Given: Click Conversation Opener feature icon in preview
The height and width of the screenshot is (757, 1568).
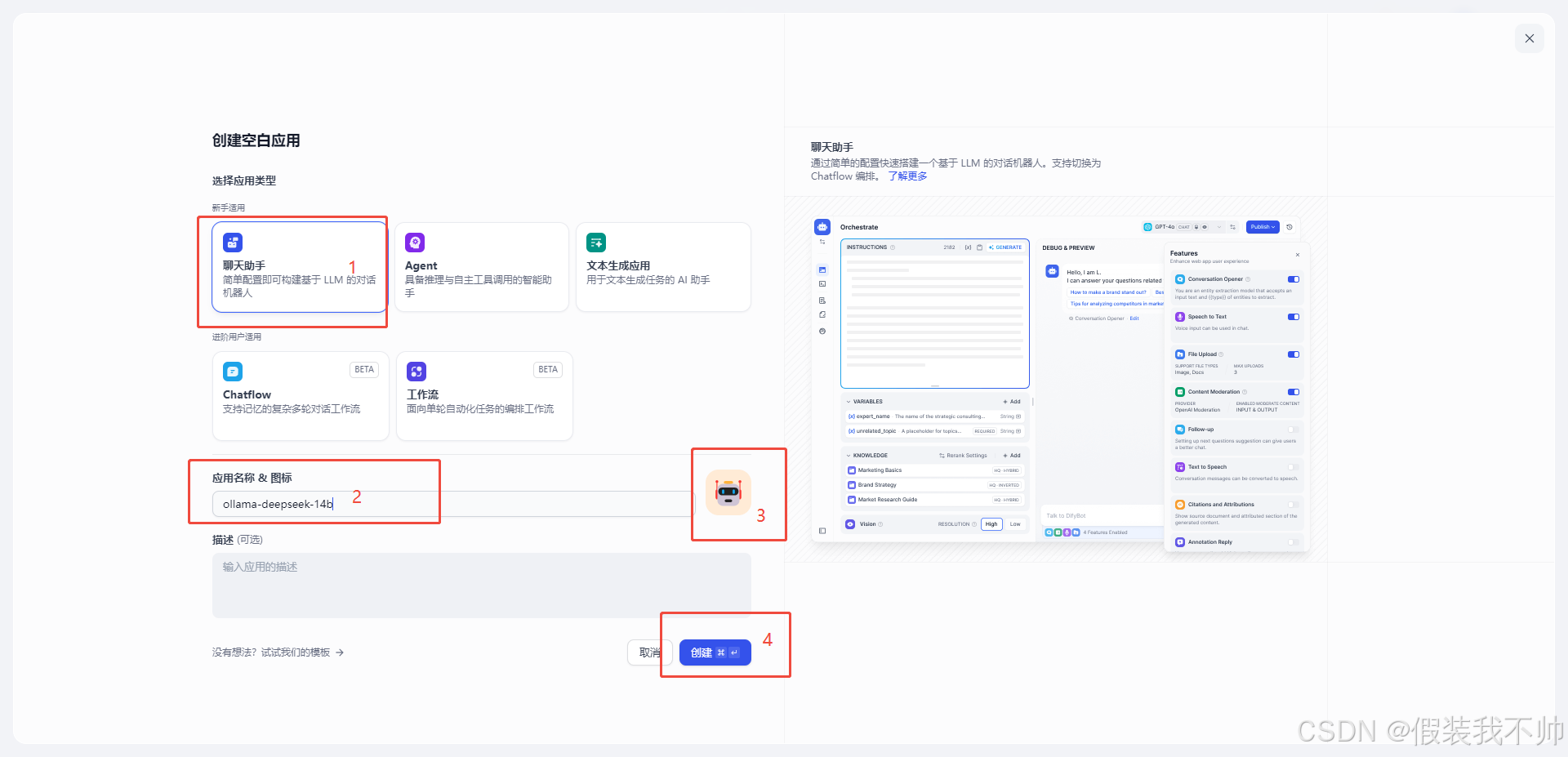Looking at the screenshot, I should [1180, 279].
